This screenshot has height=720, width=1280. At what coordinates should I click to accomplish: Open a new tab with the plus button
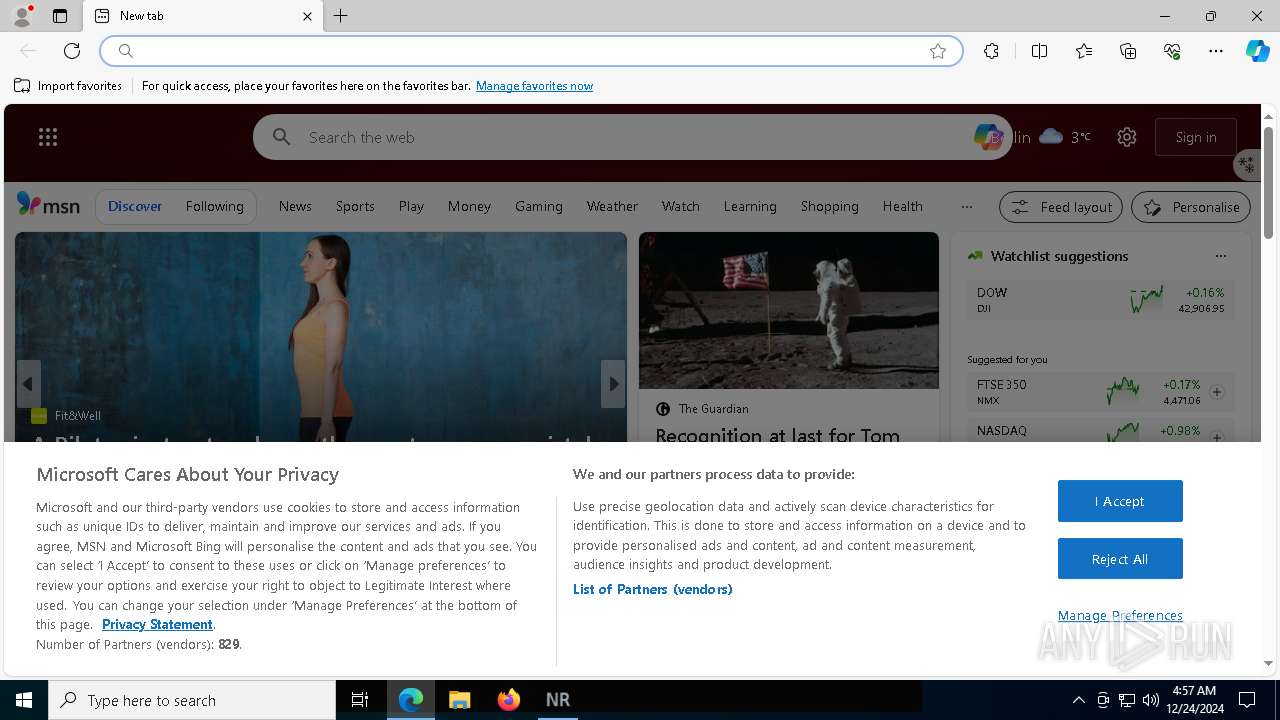341,16
